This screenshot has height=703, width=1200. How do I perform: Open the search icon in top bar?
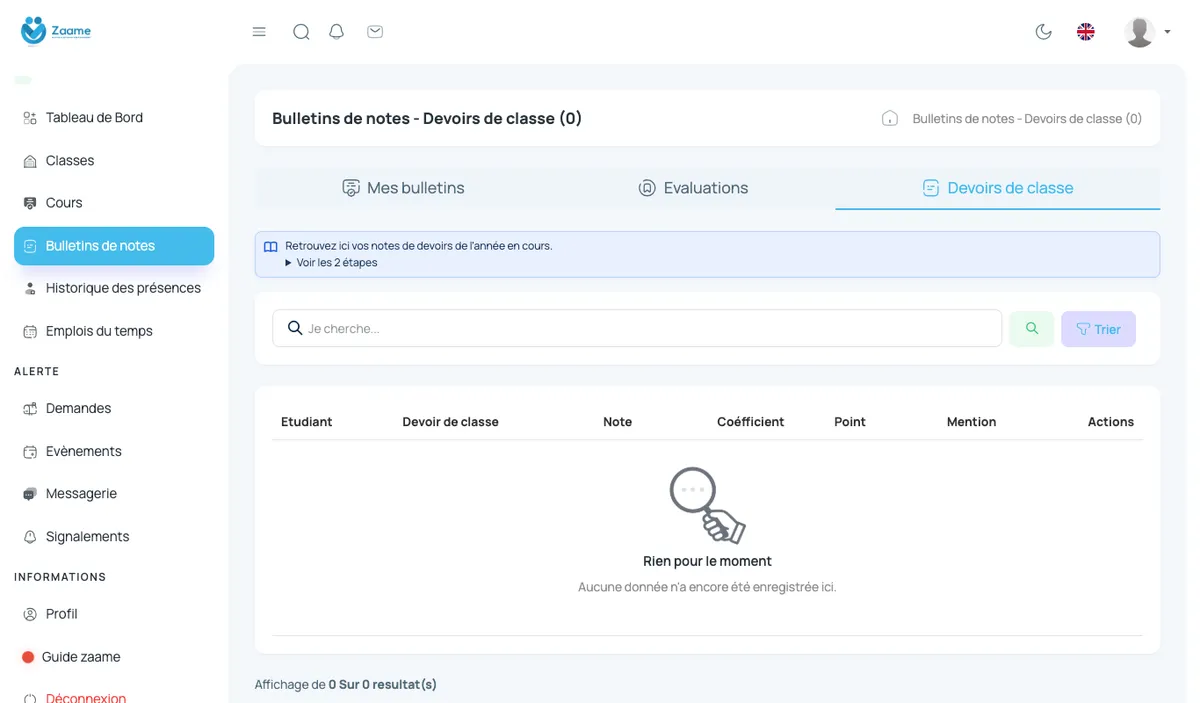[x=301, y=32]
